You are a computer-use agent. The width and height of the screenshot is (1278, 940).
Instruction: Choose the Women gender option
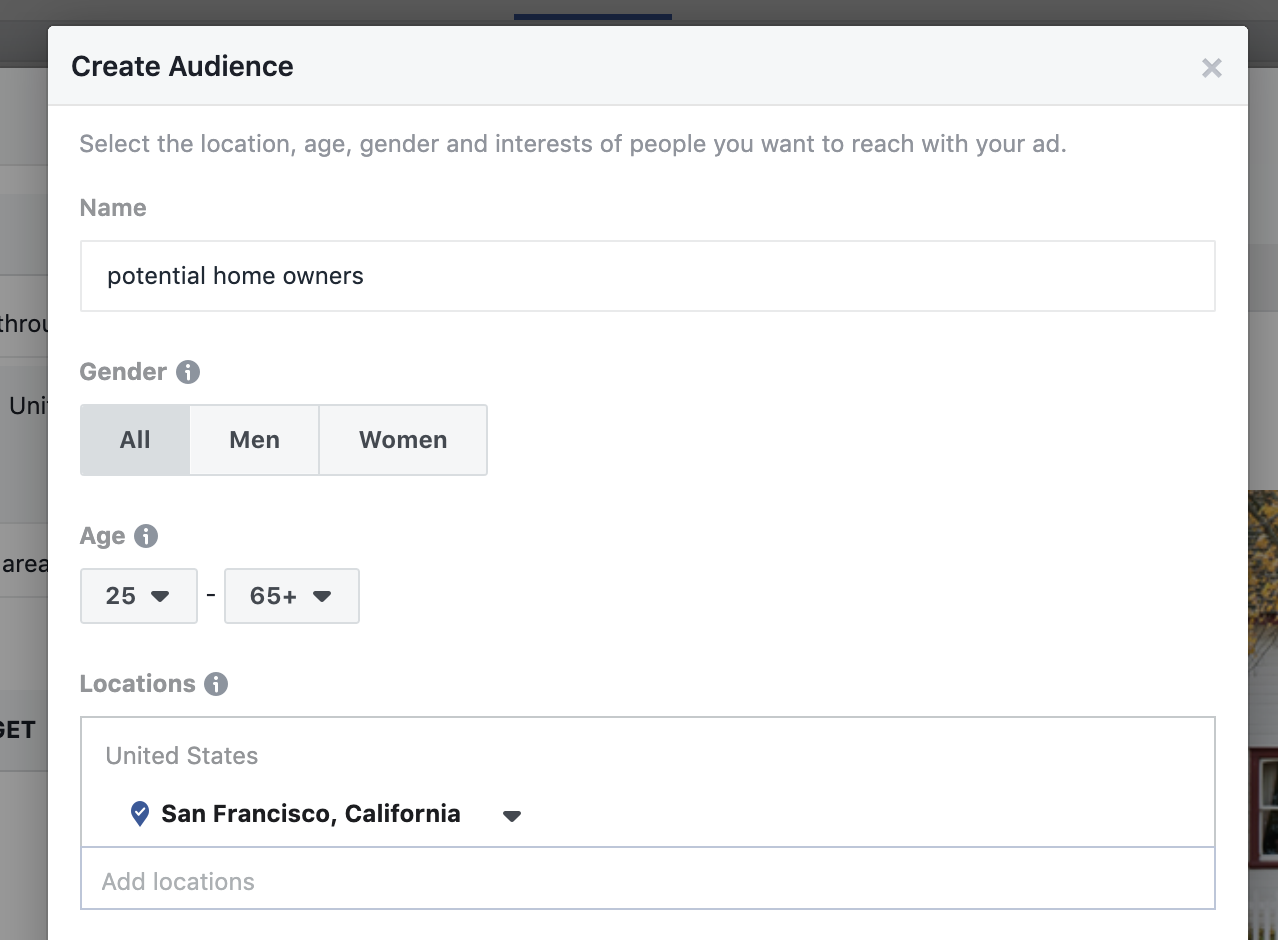403,440
